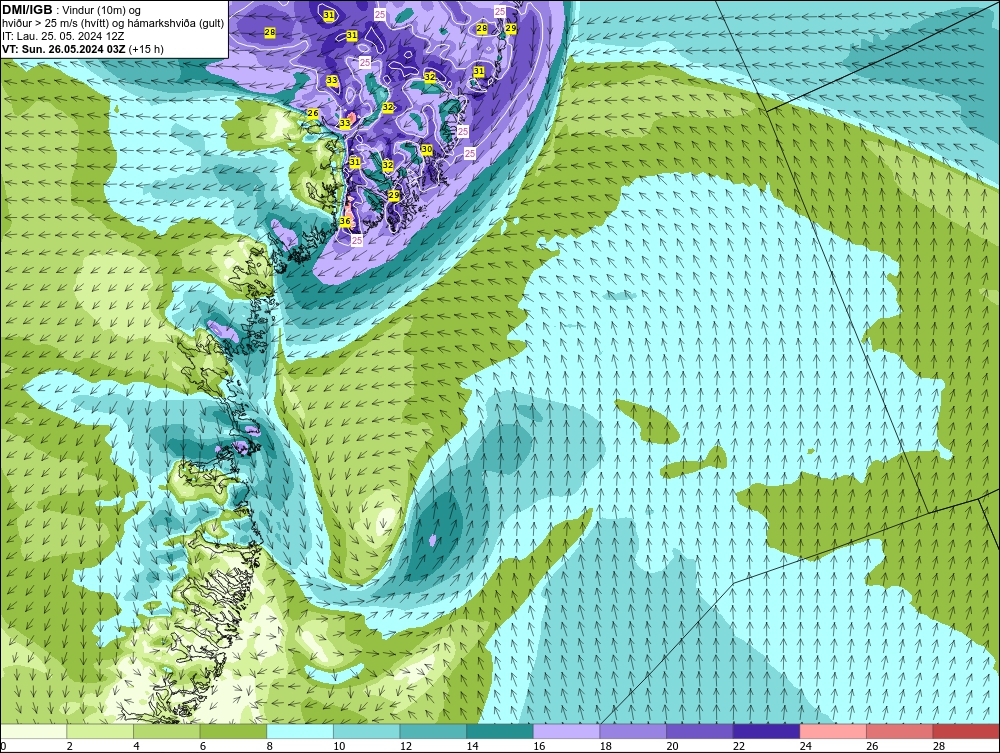Select the pale cyan 8–10 m/s legend swatch
Screen dimensions: 1000x753
300,731
